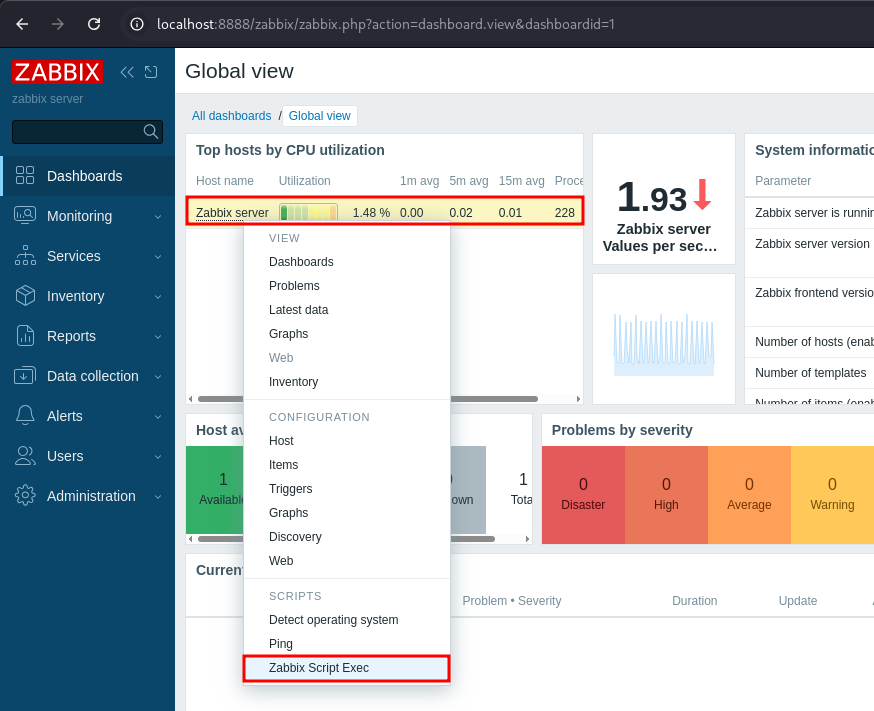Click the values per second graph thumbnail
The width and height of the screenshot is (874, 711).
(x=664, y=344)
